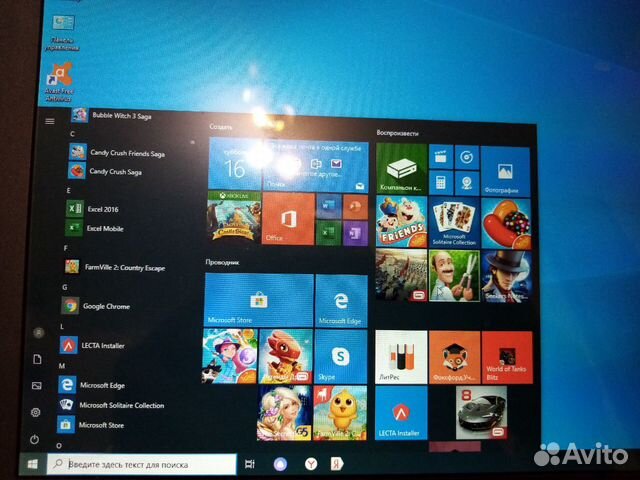Click the taskbar search text field
The height and width of the screenshot is (480, 640).
coord(145,465)
